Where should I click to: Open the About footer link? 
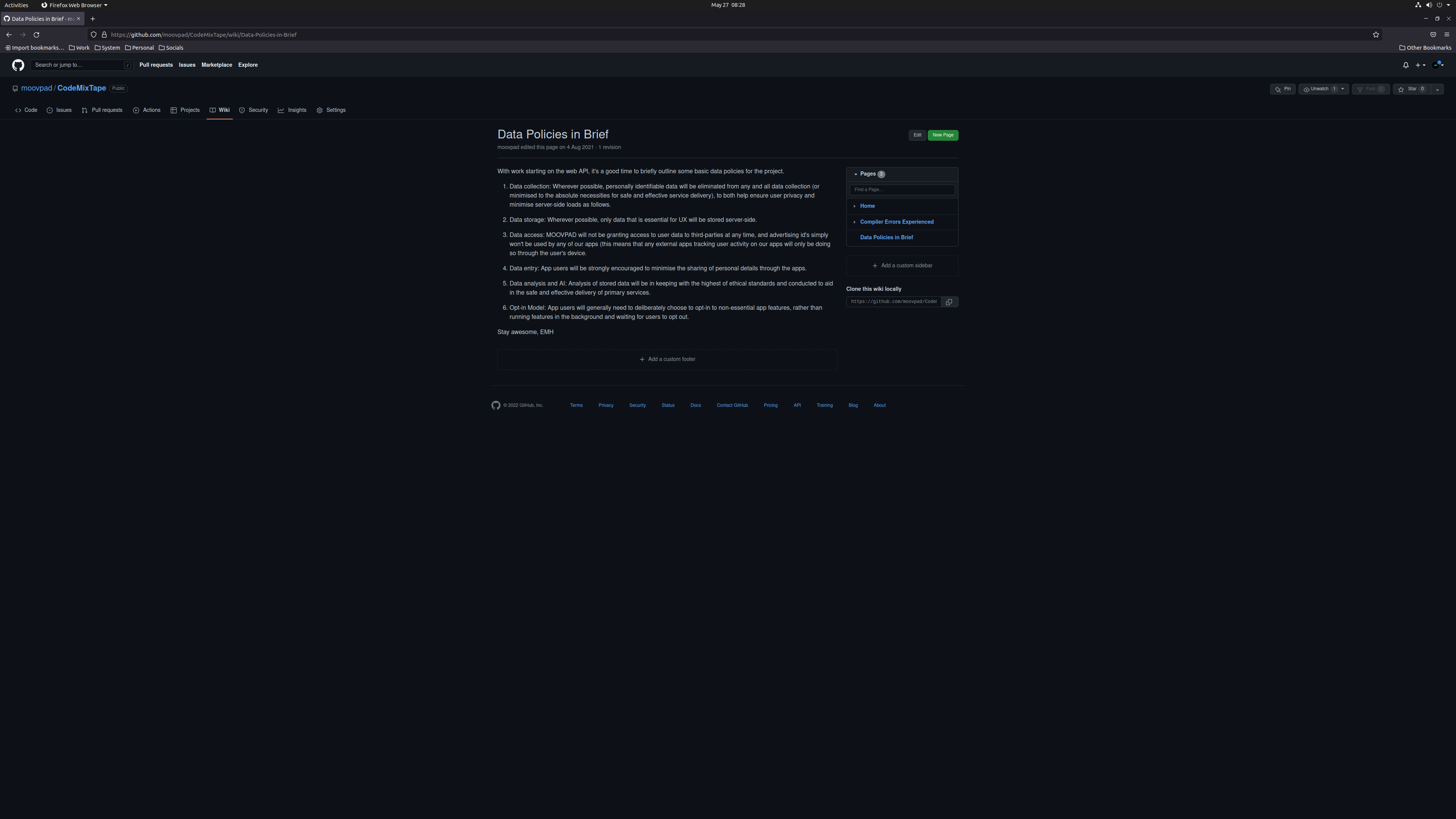tap(880, 405)
